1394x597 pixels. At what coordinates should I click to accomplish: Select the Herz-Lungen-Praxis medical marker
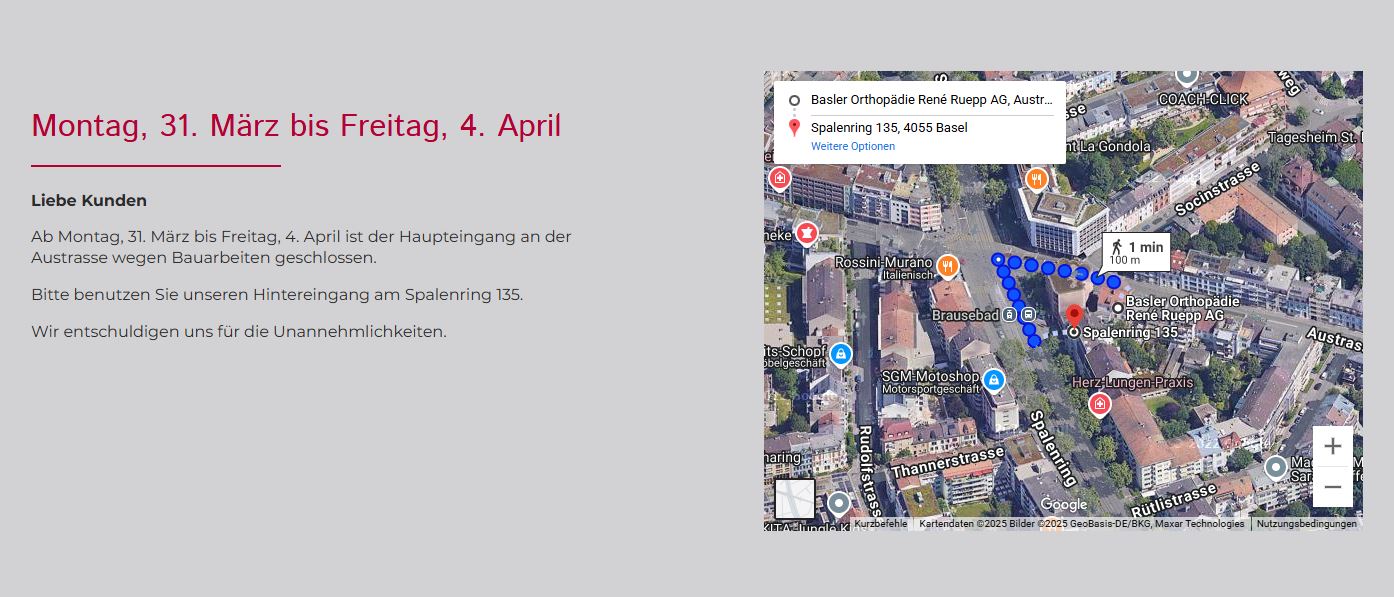(1100, 404)
